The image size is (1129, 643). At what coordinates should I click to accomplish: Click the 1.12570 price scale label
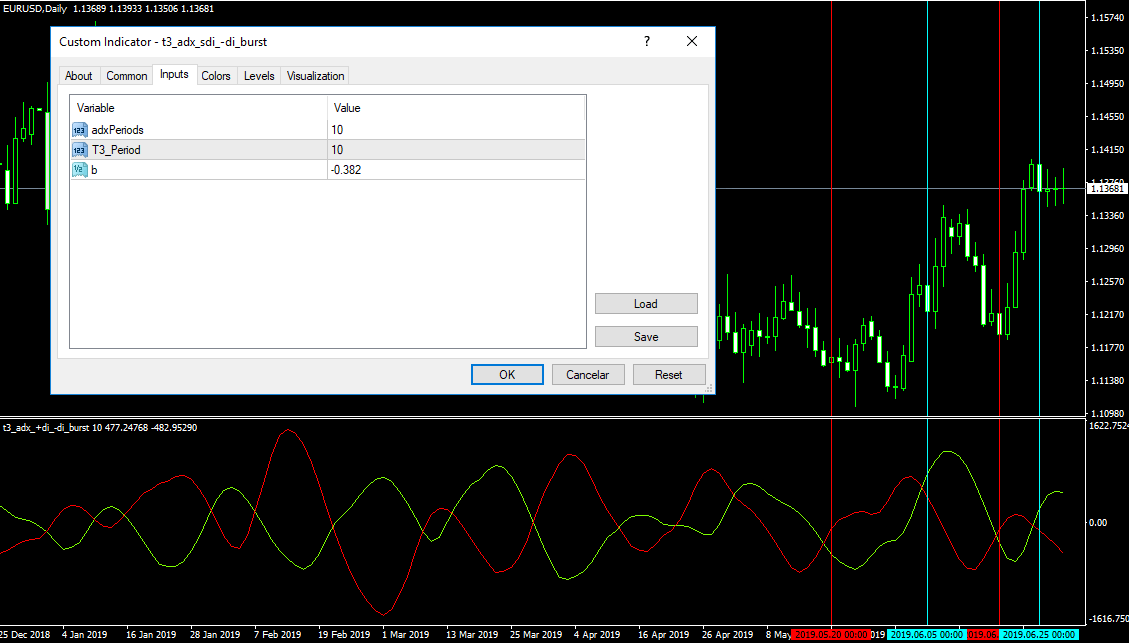1107,282
